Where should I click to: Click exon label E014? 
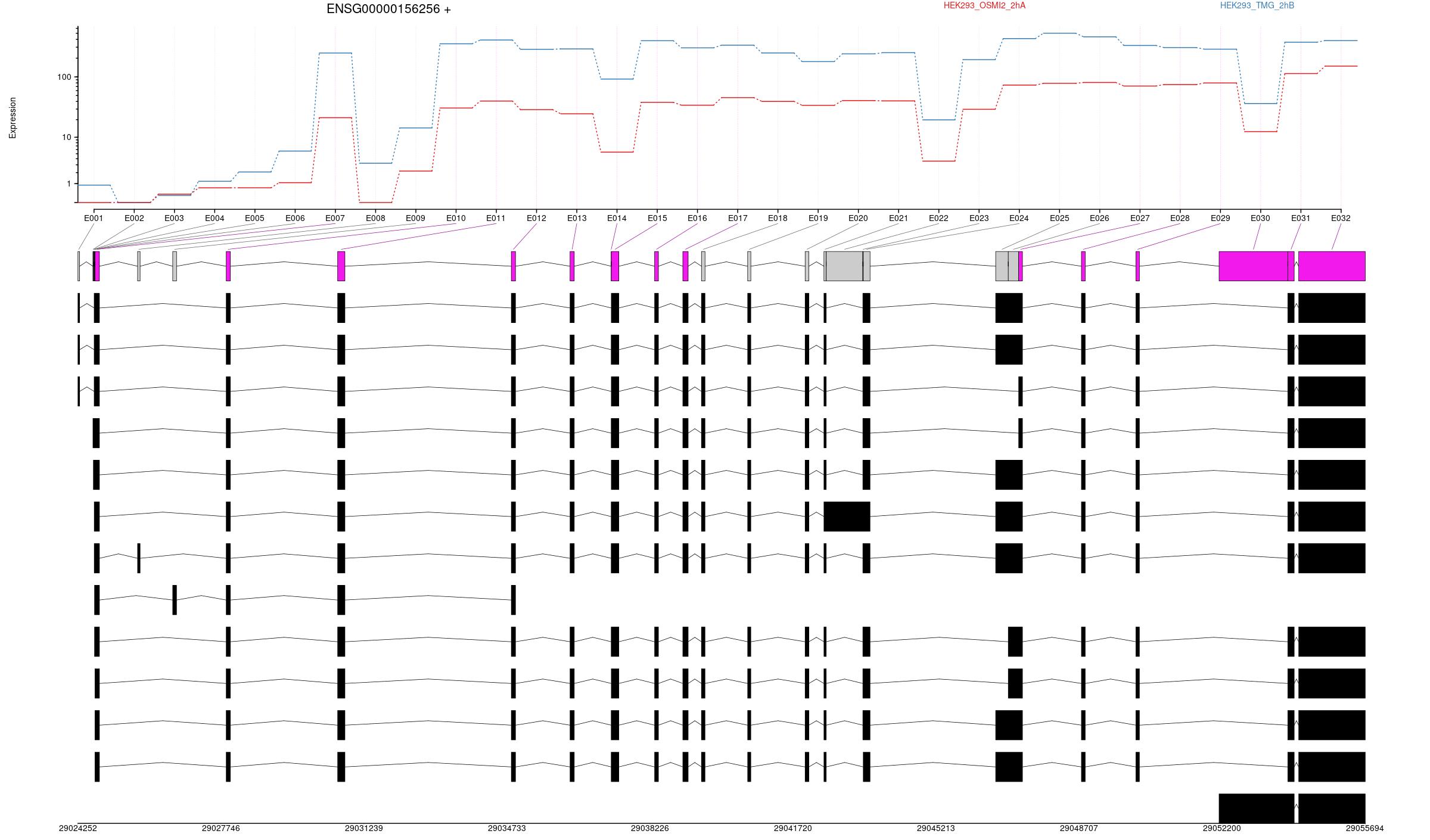click(x=617, y=218)
